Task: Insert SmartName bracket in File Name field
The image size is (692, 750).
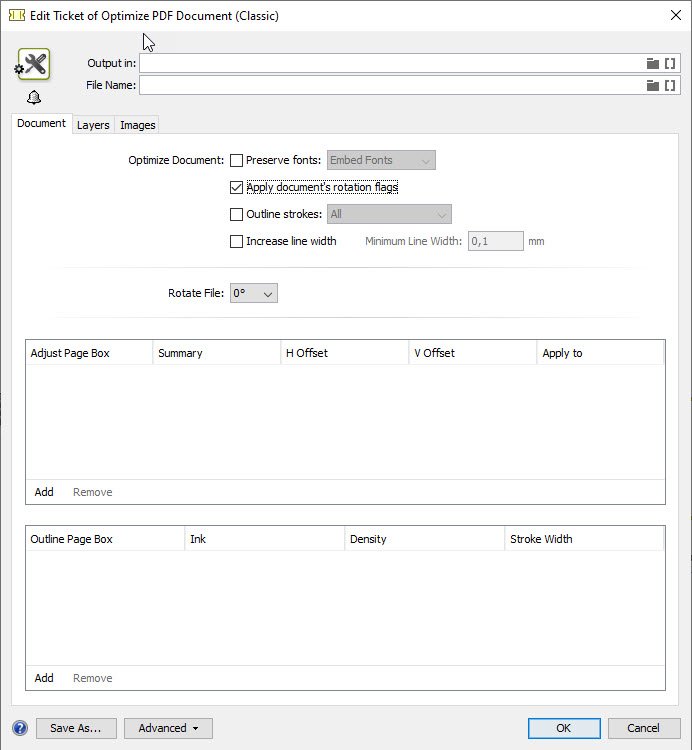Action: pos(670,85)
